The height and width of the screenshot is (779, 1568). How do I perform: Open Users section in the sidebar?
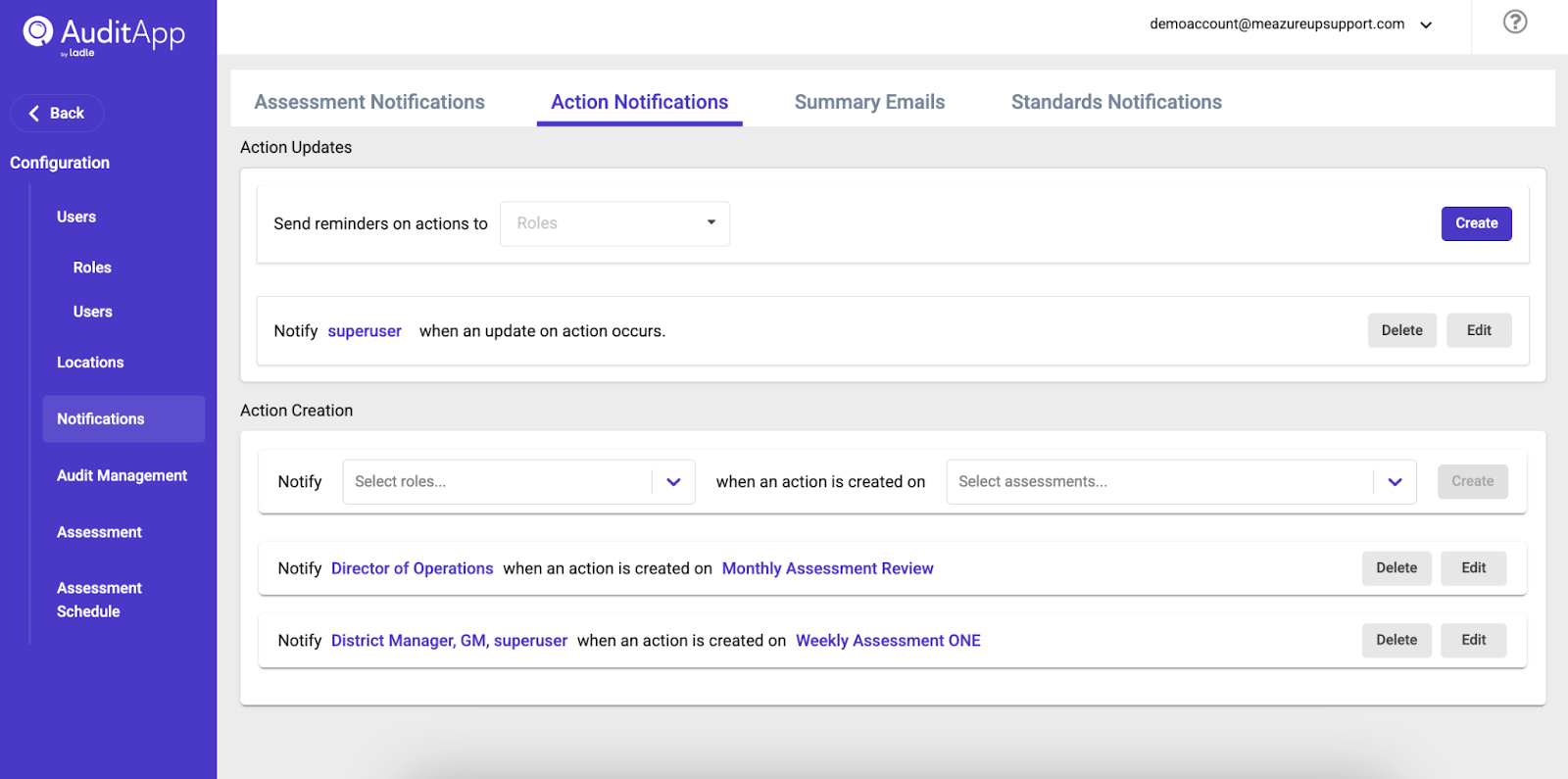click(76, 218)
